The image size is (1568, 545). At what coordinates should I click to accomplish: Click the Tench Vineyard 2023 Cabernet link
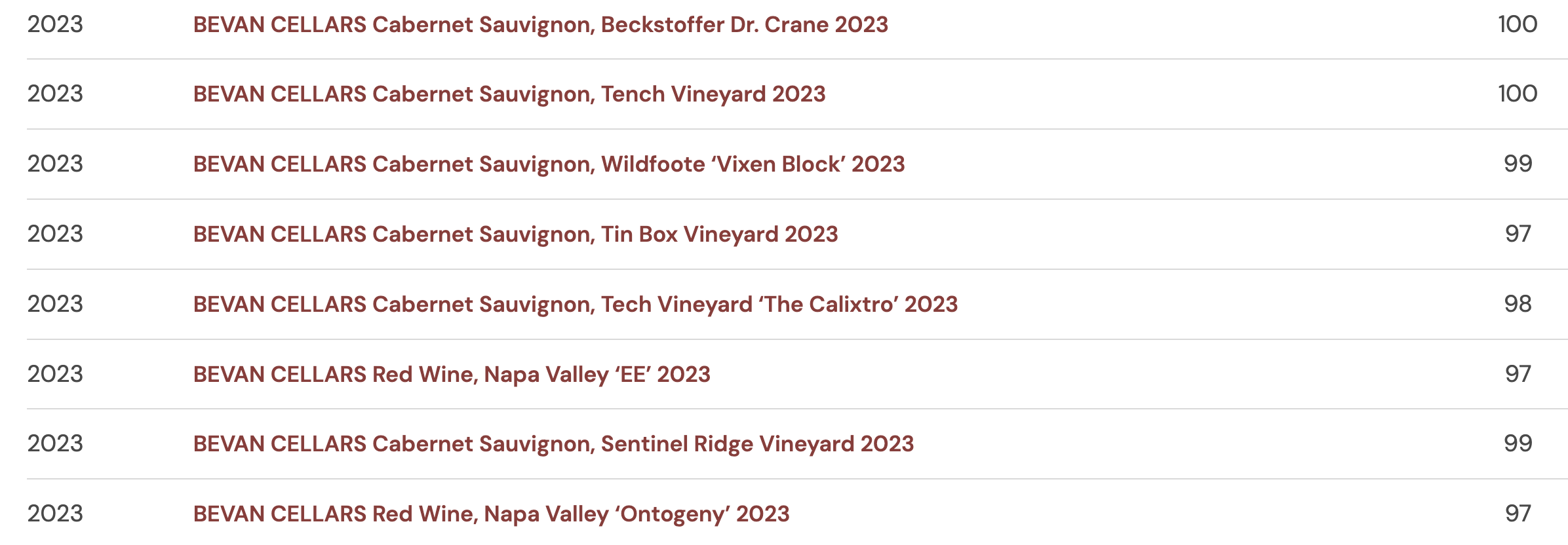509,94
